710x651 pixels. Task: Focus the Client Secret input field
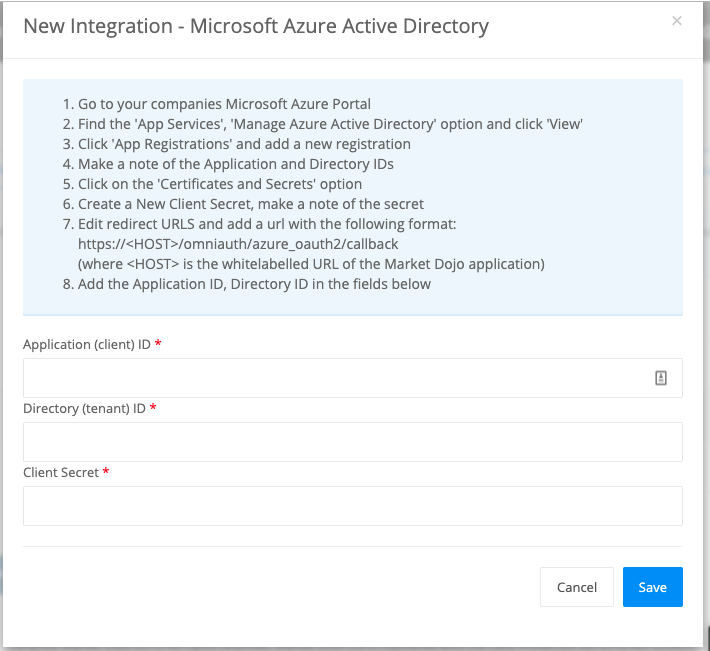pyautogui.click(x=352, y=506)
